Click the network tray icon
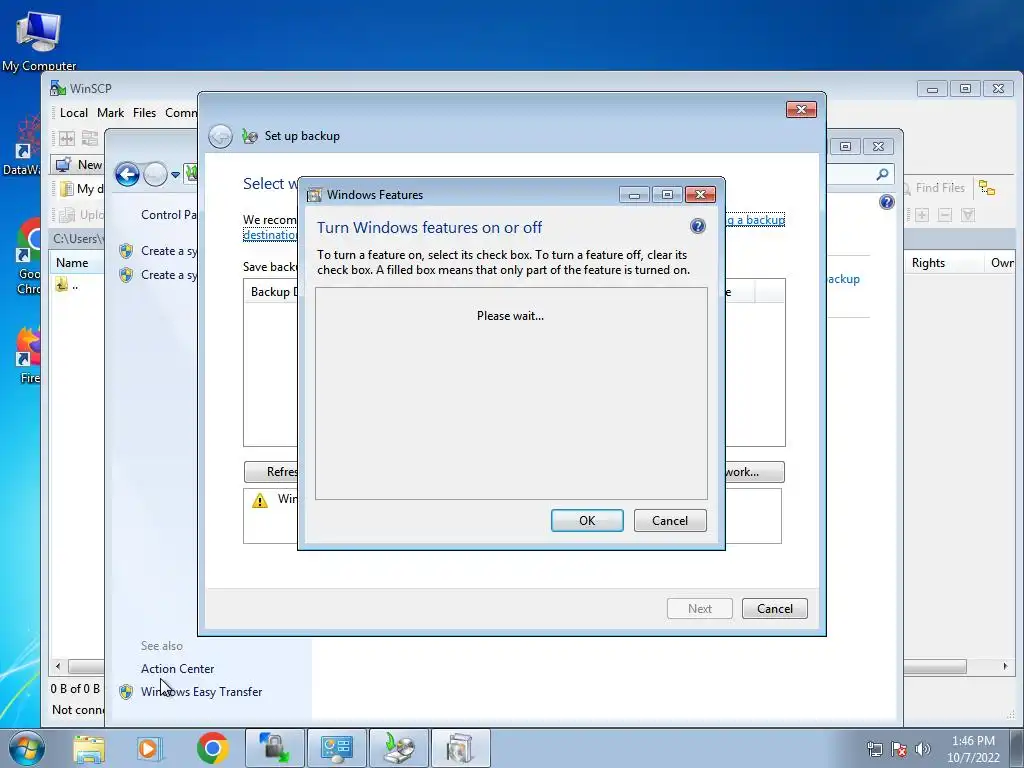The width and height of the screenshot is (1024, 768). pos(874,749)
